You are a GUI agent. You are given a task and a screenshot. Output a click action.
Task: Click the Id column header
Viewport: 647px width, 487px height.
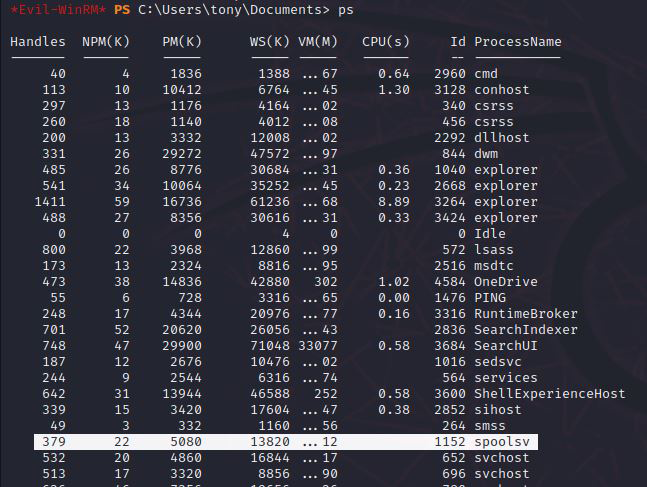pos(458,42)
